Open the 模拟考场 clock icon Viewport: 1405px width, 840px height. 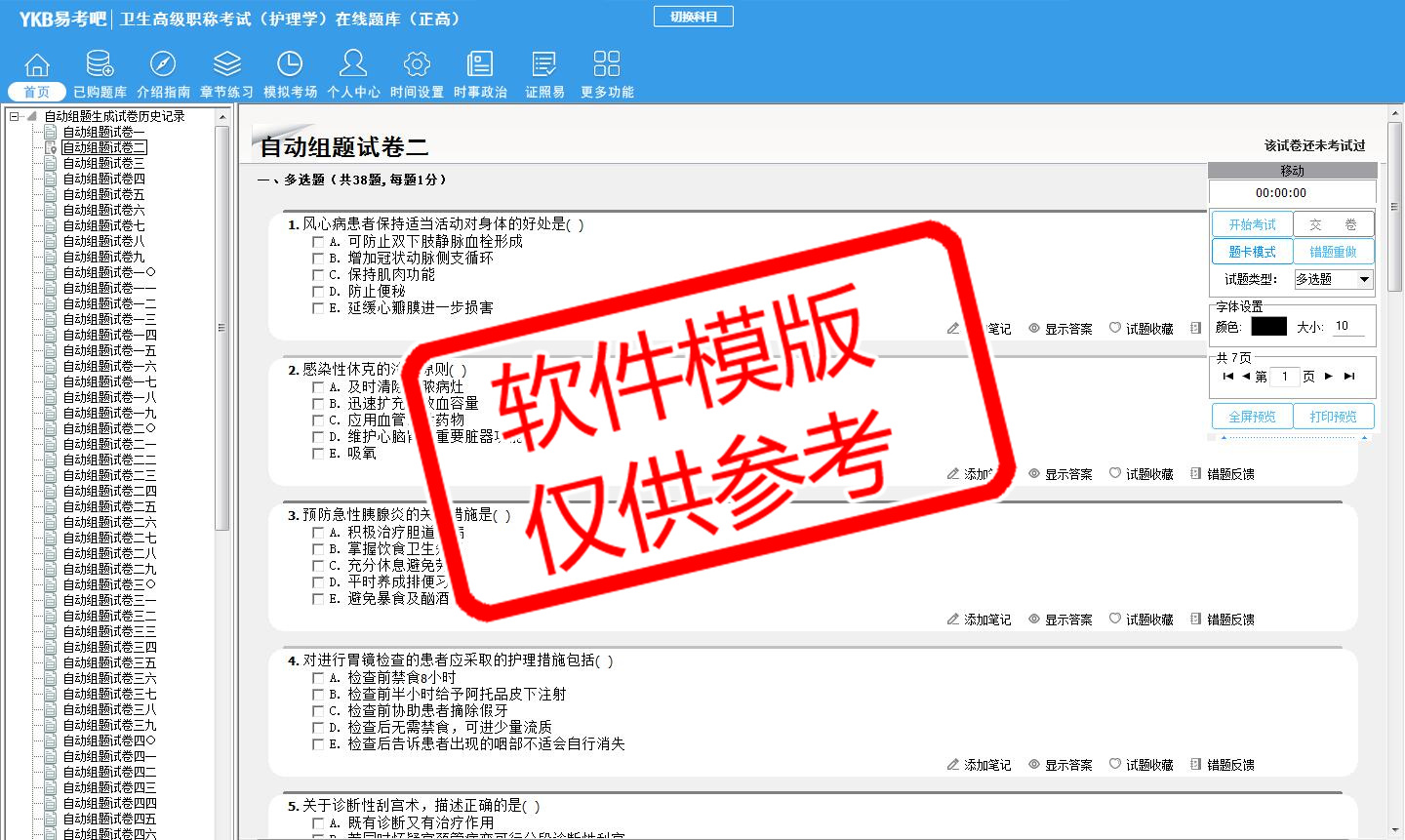pos(290,65)
